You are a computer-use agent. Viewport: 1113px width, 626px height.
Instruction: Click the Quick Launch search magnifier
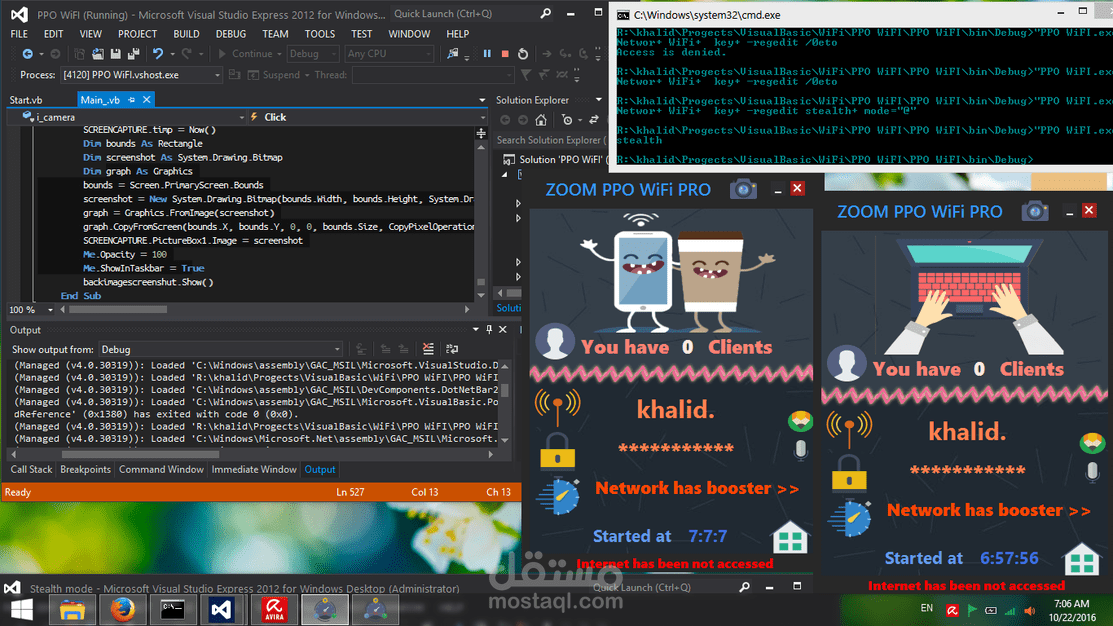tap(545, 13)
